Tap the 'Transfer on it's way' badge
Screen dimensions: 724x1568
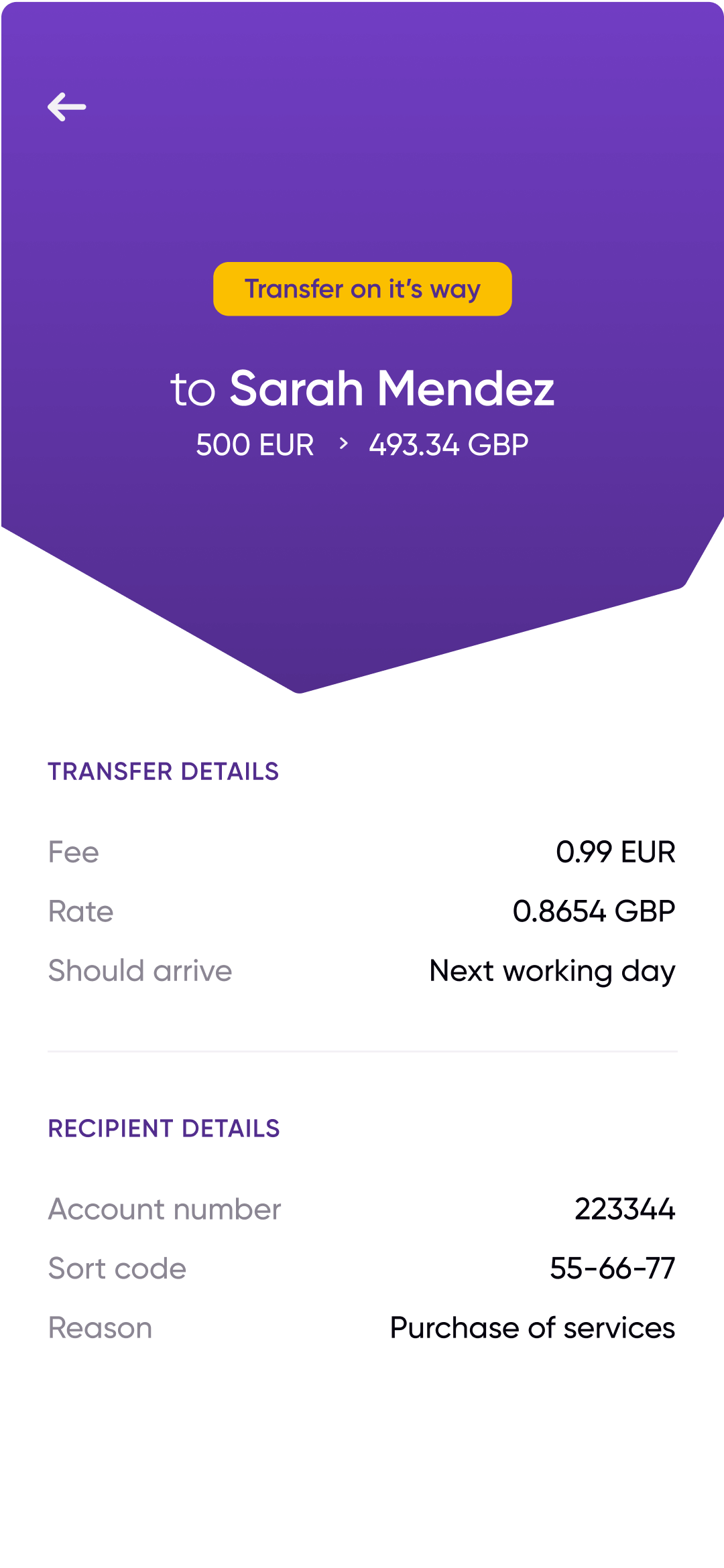tap(362, 289)
